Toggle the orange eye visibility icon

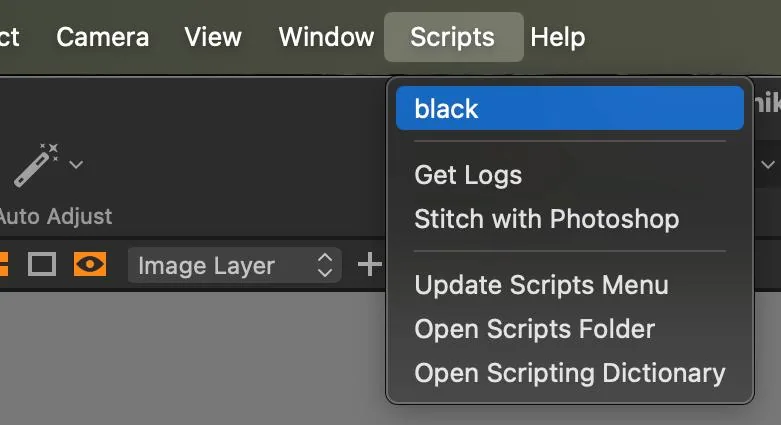(90, 264)
